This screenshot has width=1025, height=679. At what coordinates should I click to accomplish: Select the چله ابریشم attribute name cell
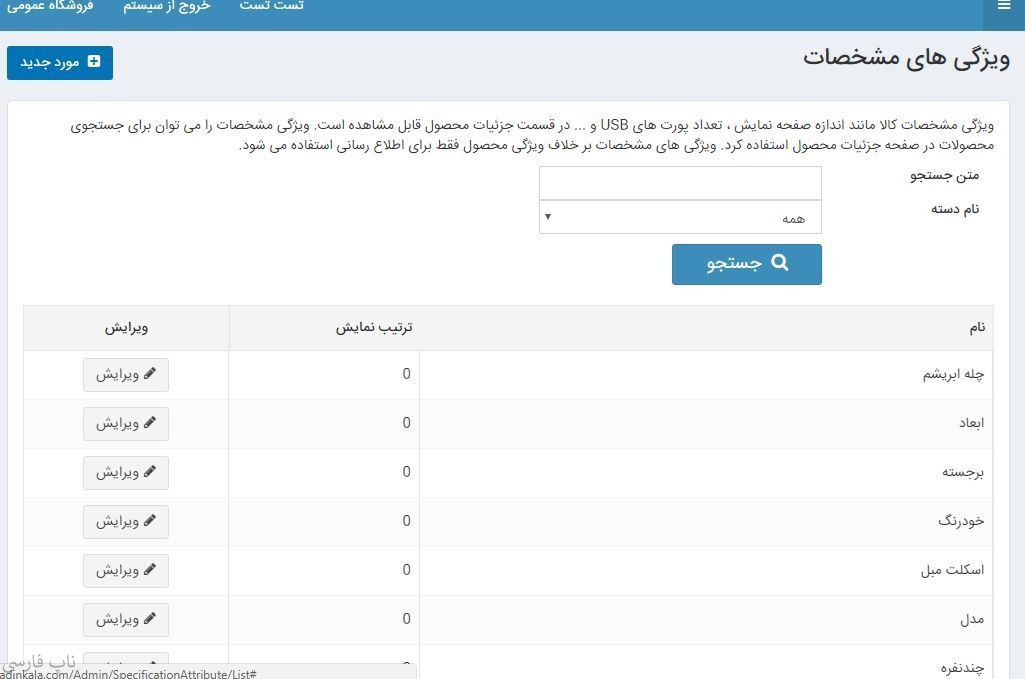[x=953, y=374]
